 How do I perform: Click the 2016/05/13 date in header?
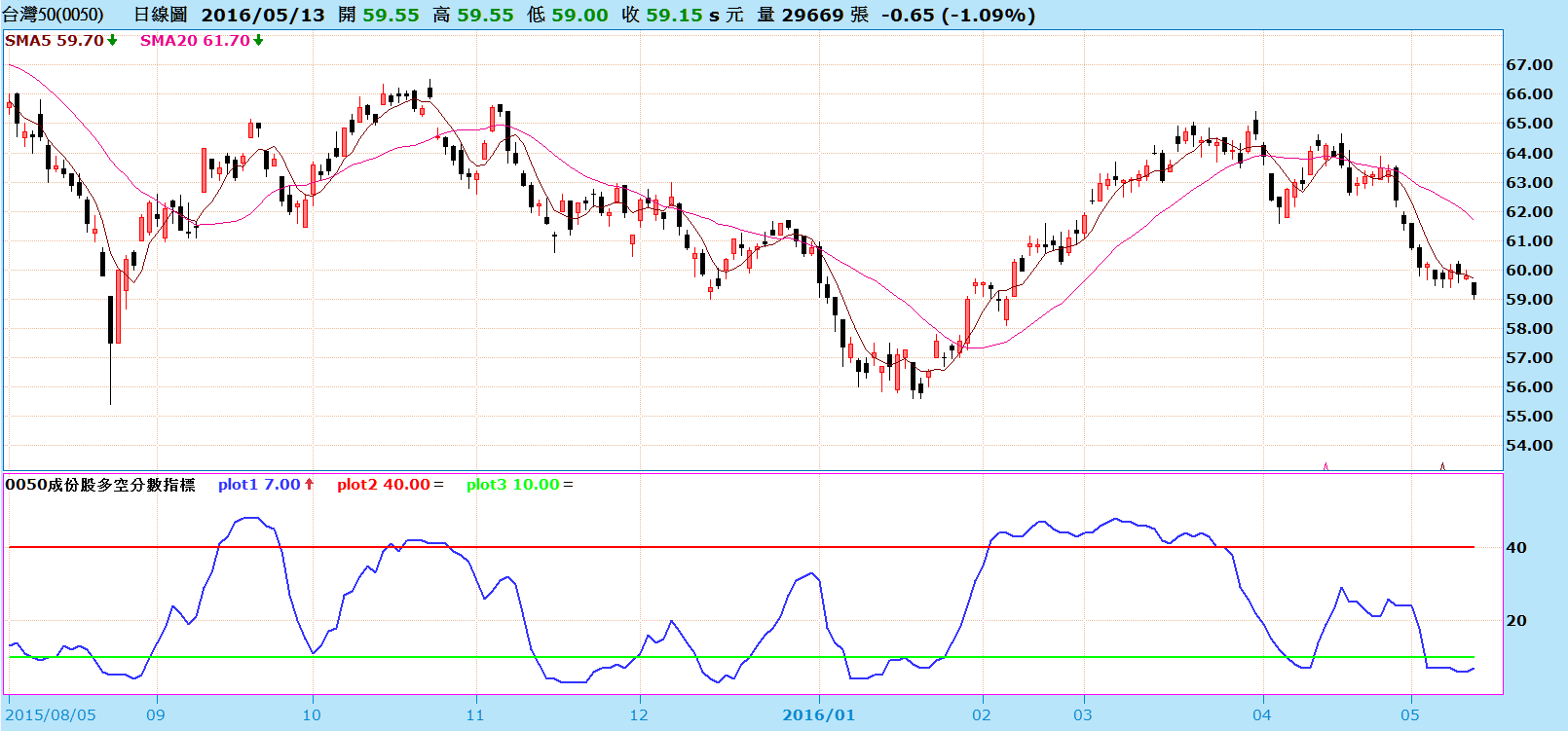[263, 15]
